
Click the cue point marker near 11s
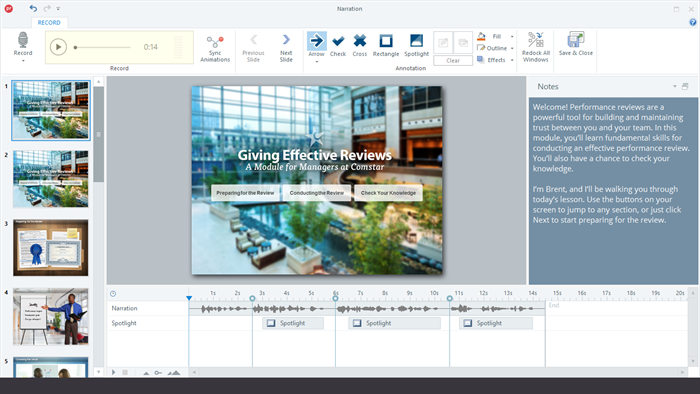[450, 298]
